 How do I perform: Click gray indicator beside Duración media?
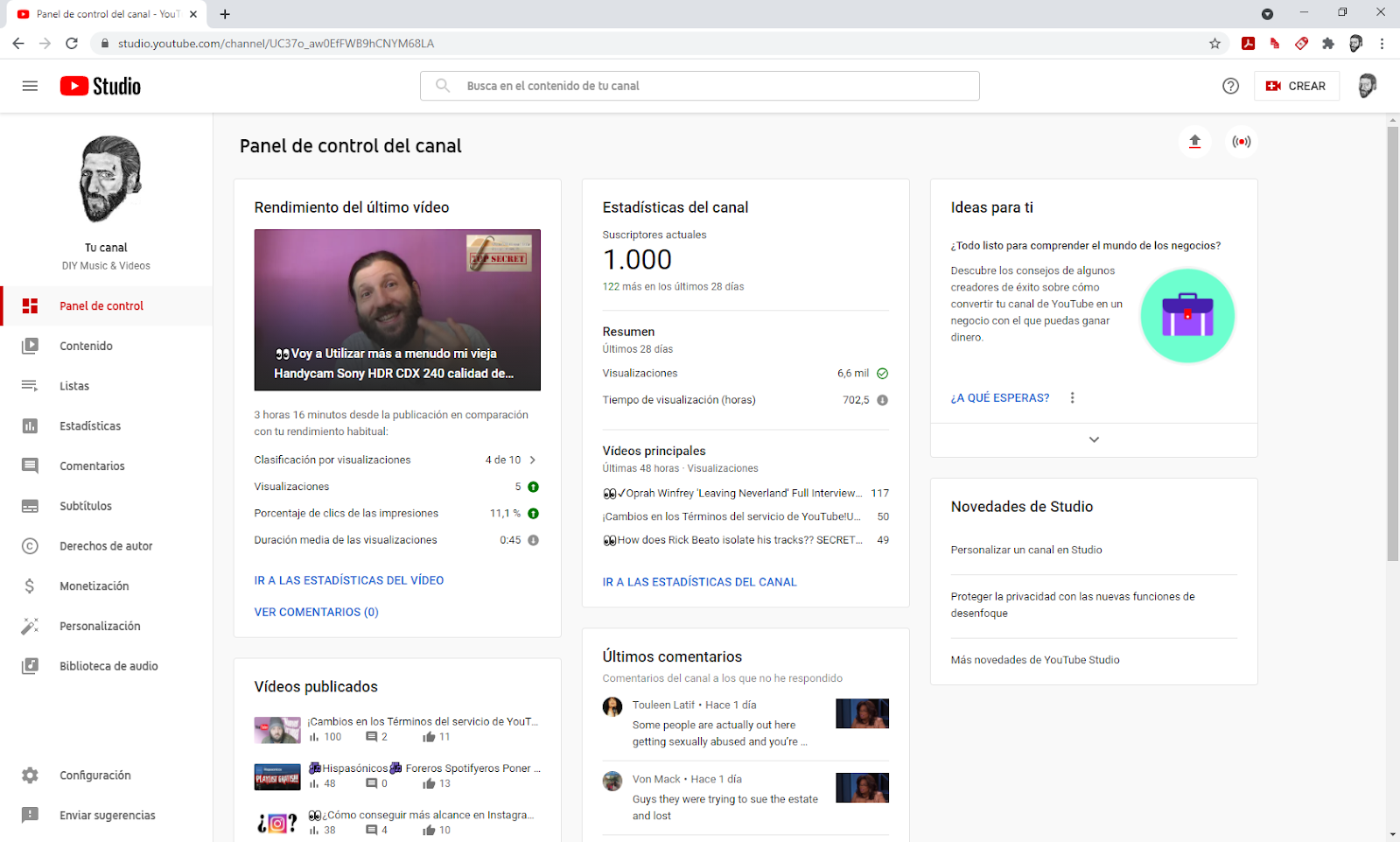[x=533, y=540]
